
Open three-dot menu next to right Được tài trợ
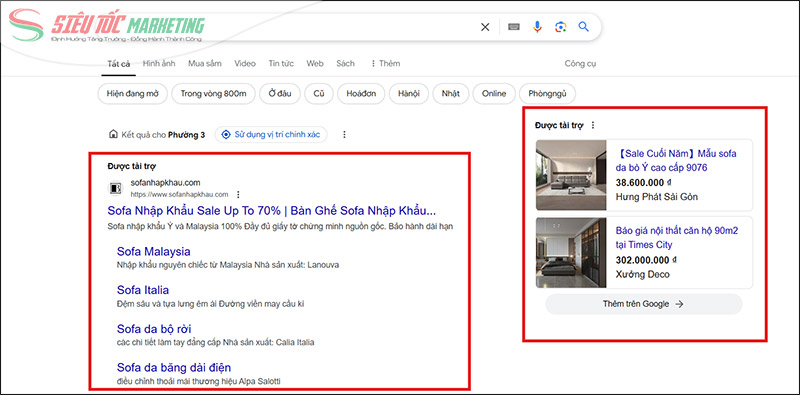[x=592, y=125]
